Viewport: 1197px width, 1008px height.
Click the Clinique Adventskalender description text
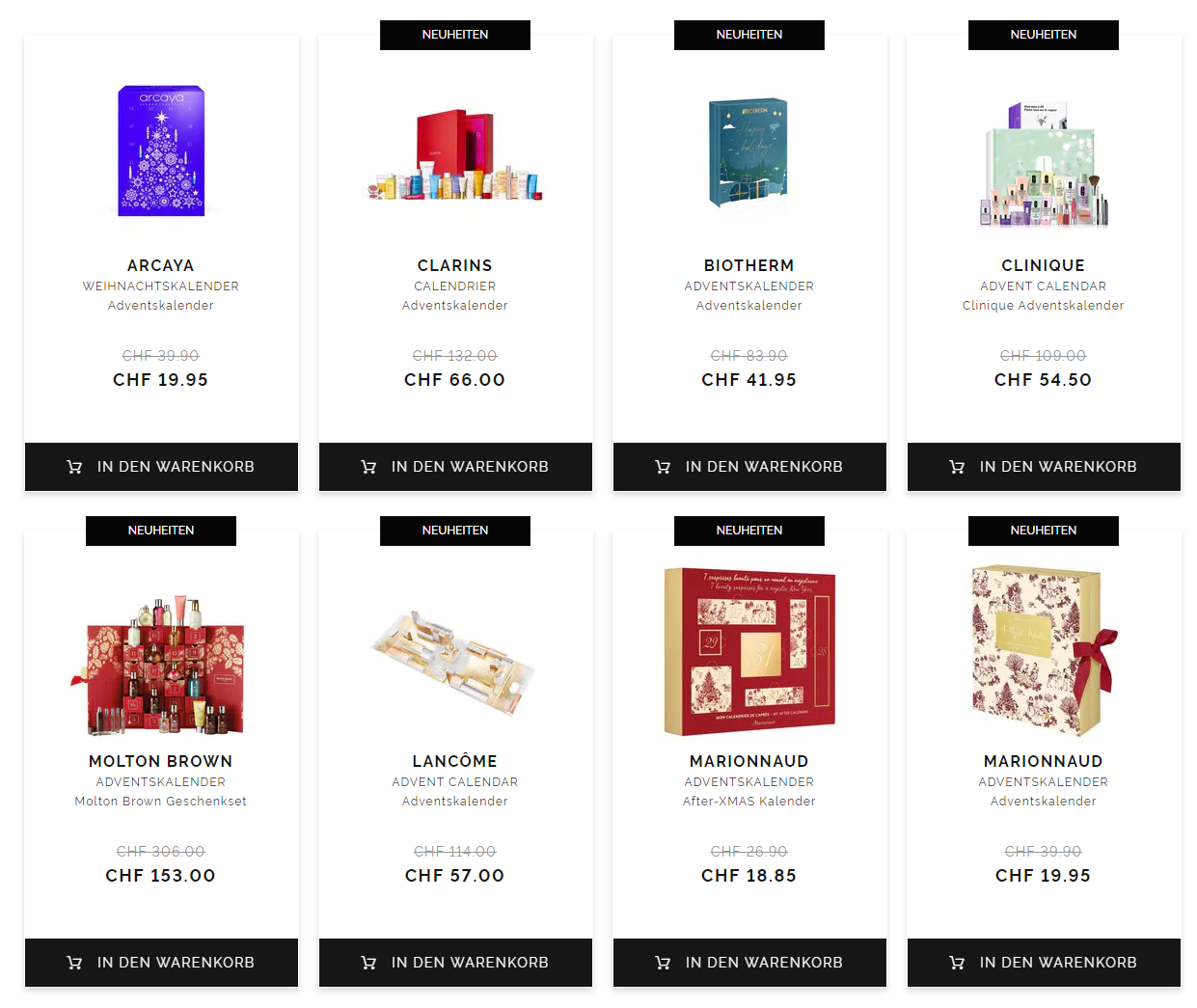pyautogui.click(x=1044, y=306)
